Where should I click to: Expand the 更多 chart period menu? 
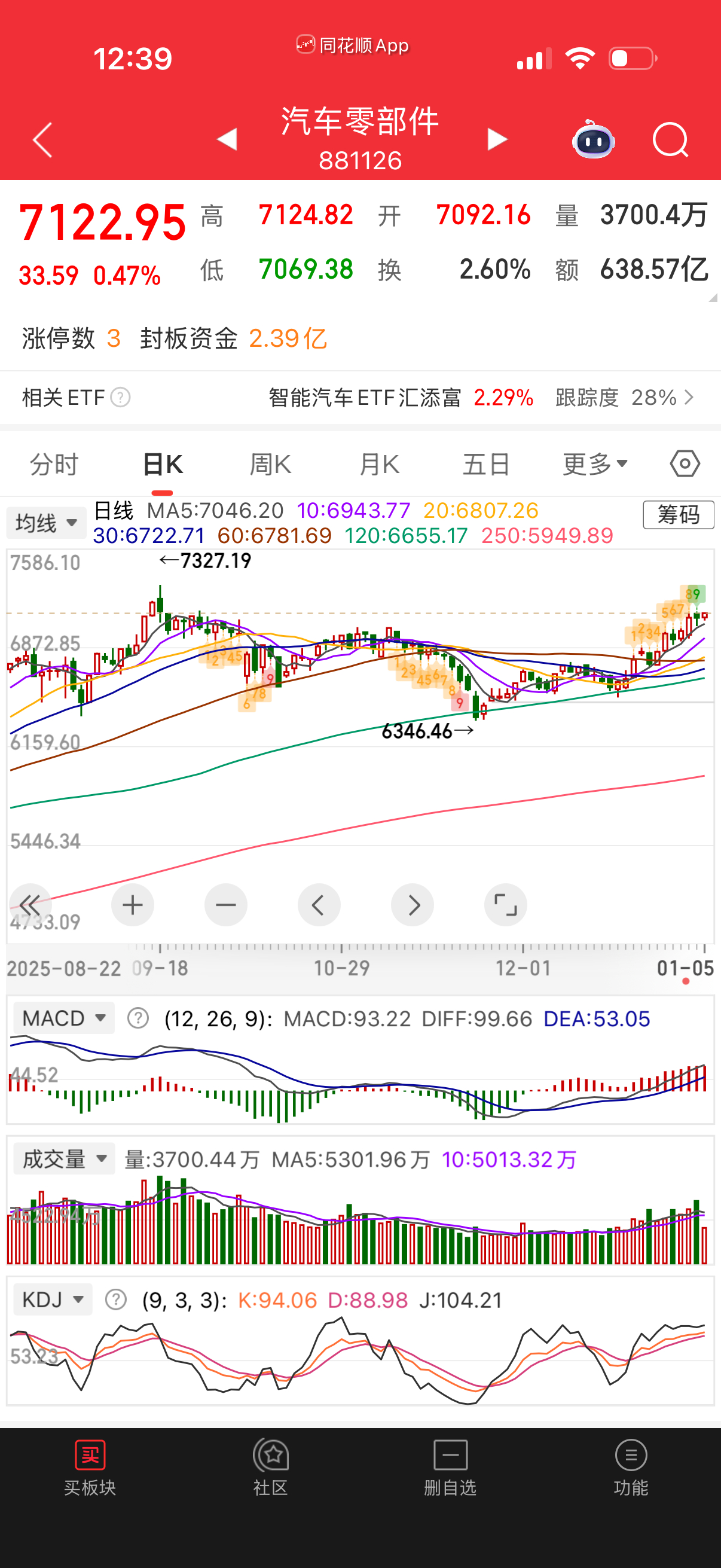(595, 464)
